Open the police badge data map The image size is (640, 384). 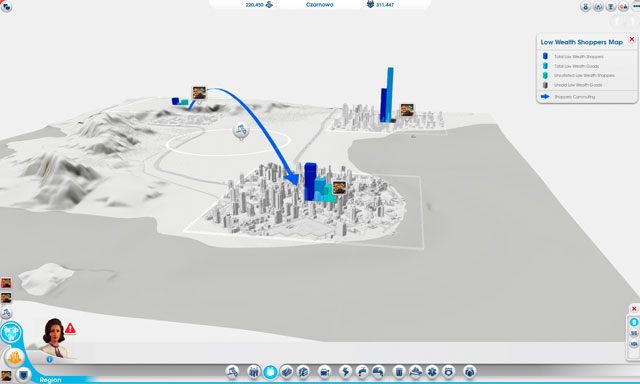[449, 372]
